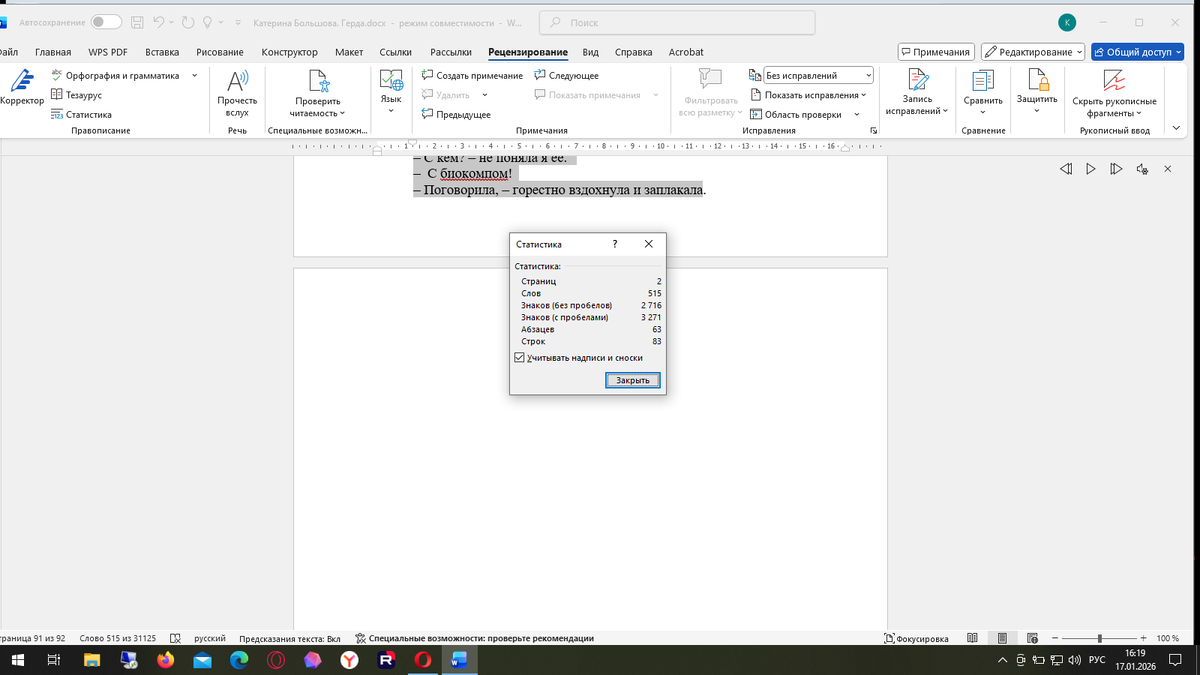Image resolution: width=1200 pixels, height=675 pixels.
Task: Open the Acrobat tab
Action: [x=686, y=52]
